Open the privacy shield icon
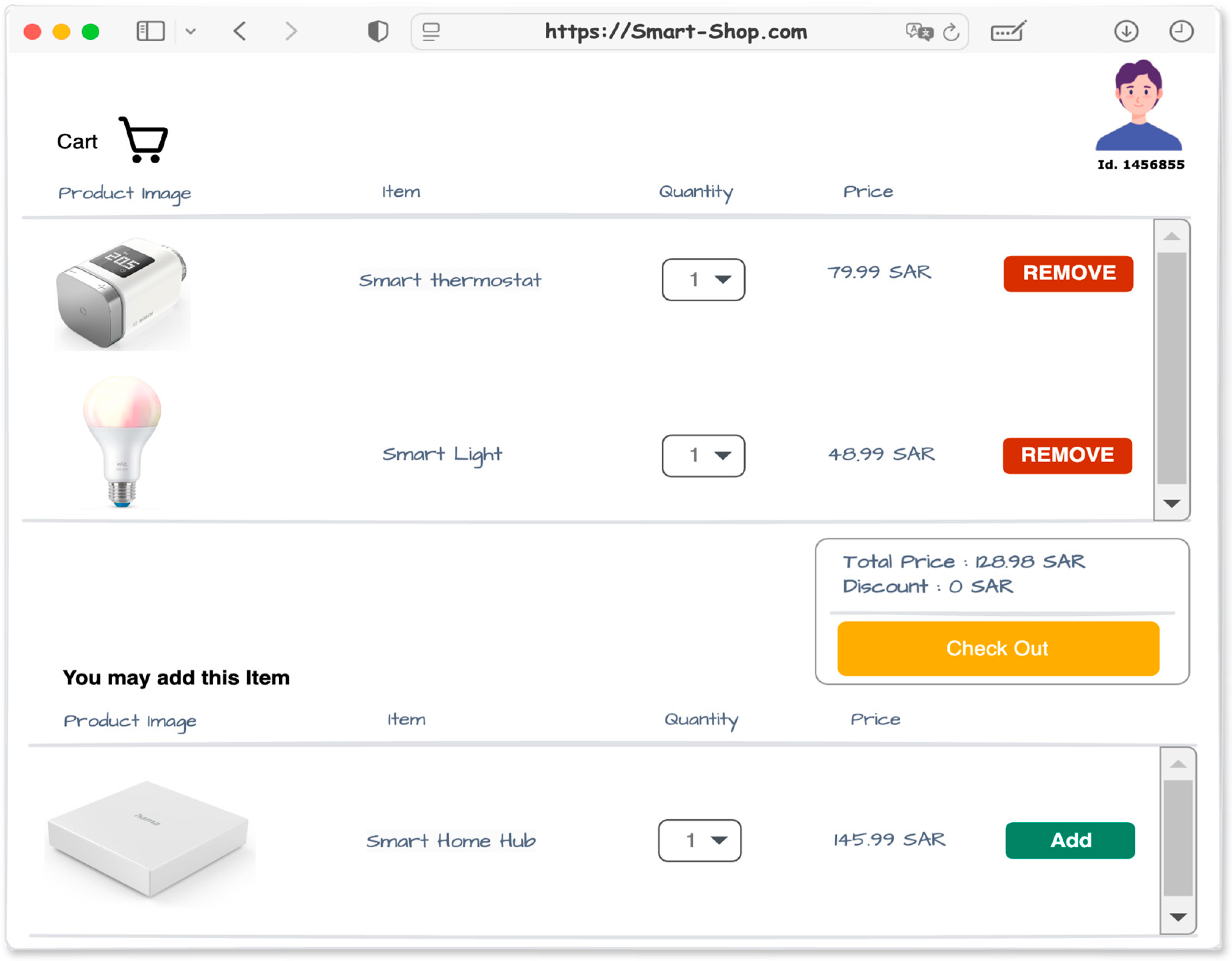 point(378,31)
